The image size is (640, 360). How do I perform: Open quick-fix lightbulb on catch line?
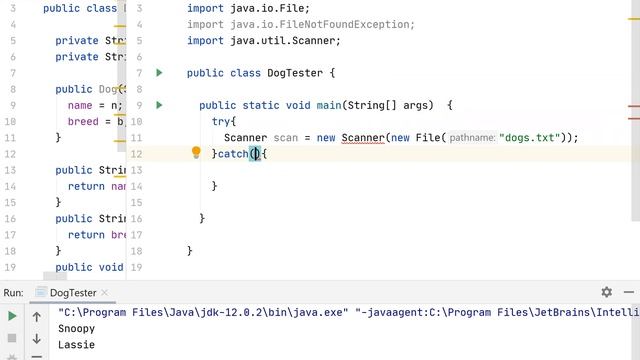196,153
